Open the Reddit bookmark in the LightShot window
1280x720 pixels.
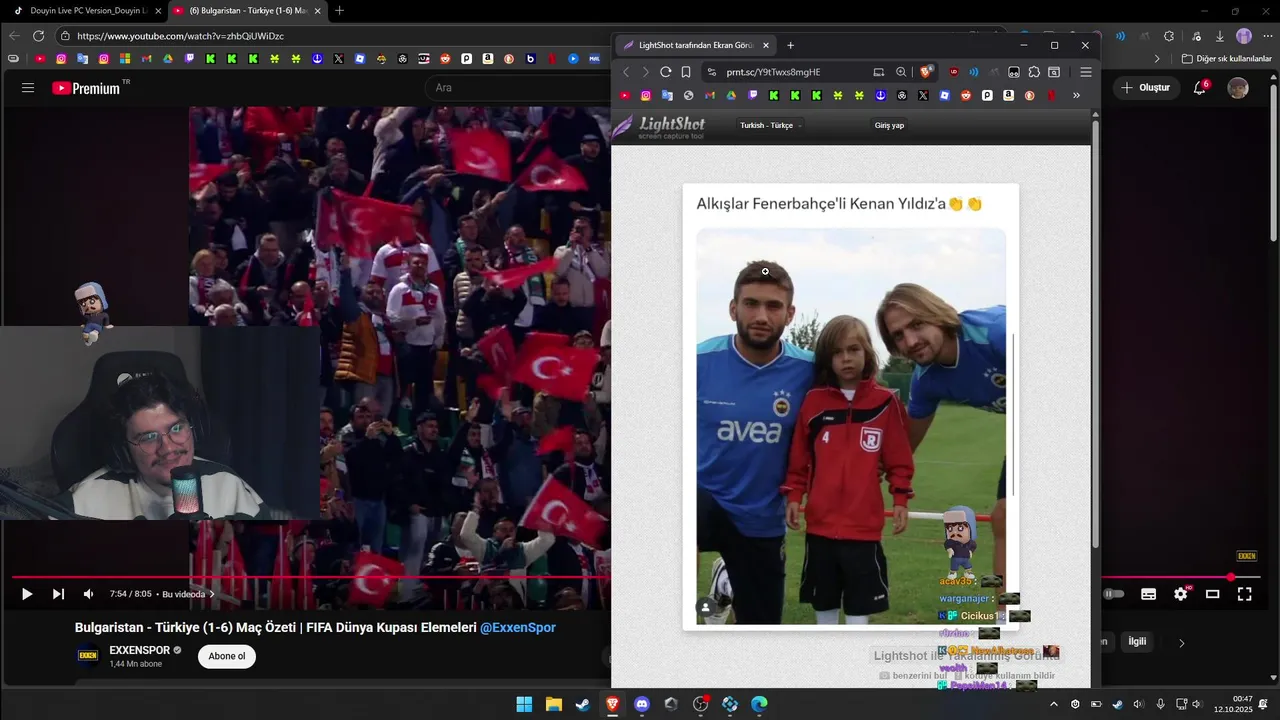[966, 96]
